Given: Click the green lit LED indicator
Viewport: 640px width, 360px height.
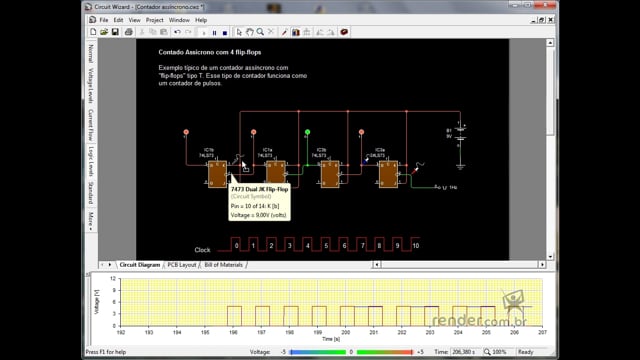Looking at the screenshot, I should [x=307, y=132].
